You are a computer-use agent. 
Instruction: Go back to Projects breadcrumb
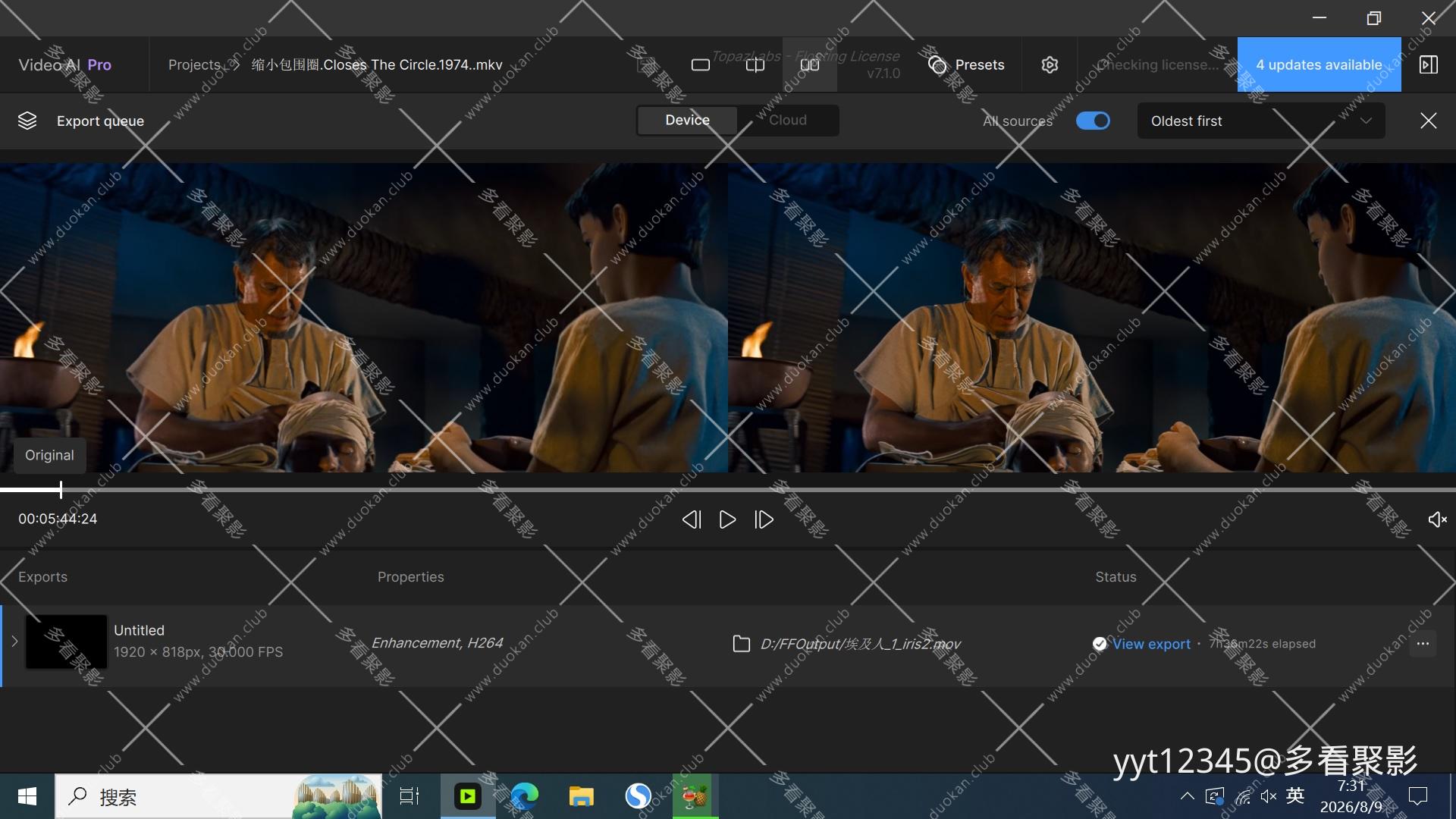[x=194, y=65]
